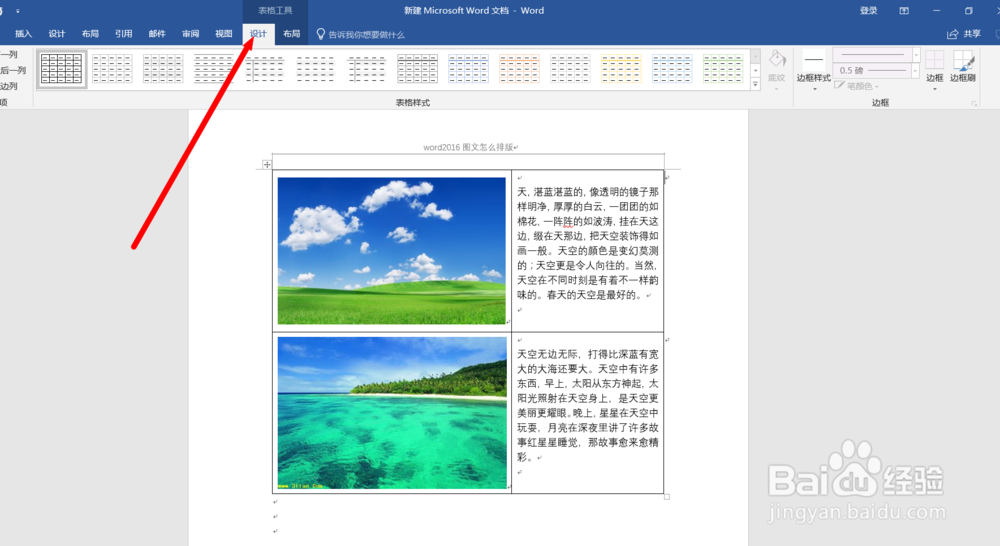Image resolution: width=1000 pixels, height=546 pixels.
Task: Apply the yellow-accent table style thumbnail
Action: pyautogui.click(x=621, y=69)
